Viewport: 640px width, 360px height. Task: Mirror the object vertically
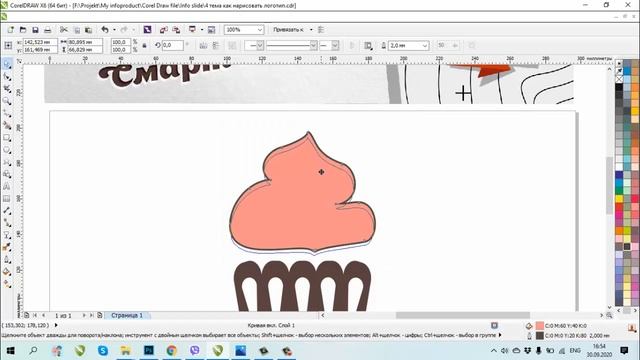[216, 46]
